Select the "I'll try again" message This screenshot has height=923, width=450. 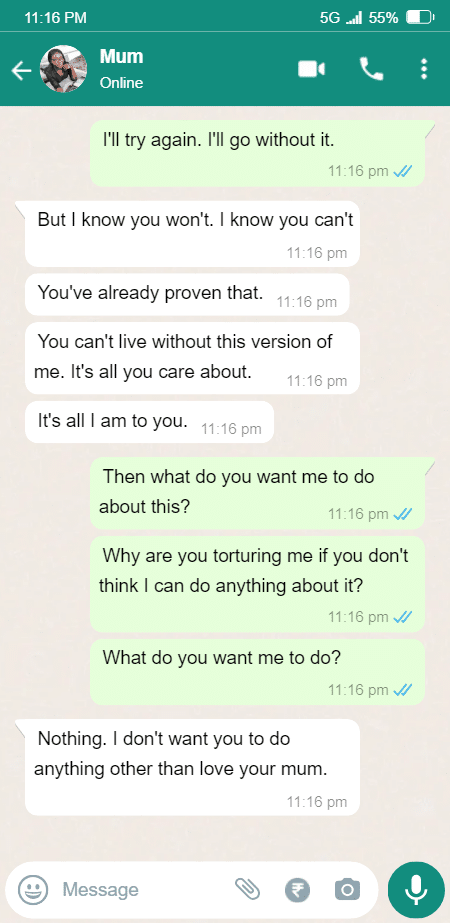pyautogui.click(x=257, y=154)
